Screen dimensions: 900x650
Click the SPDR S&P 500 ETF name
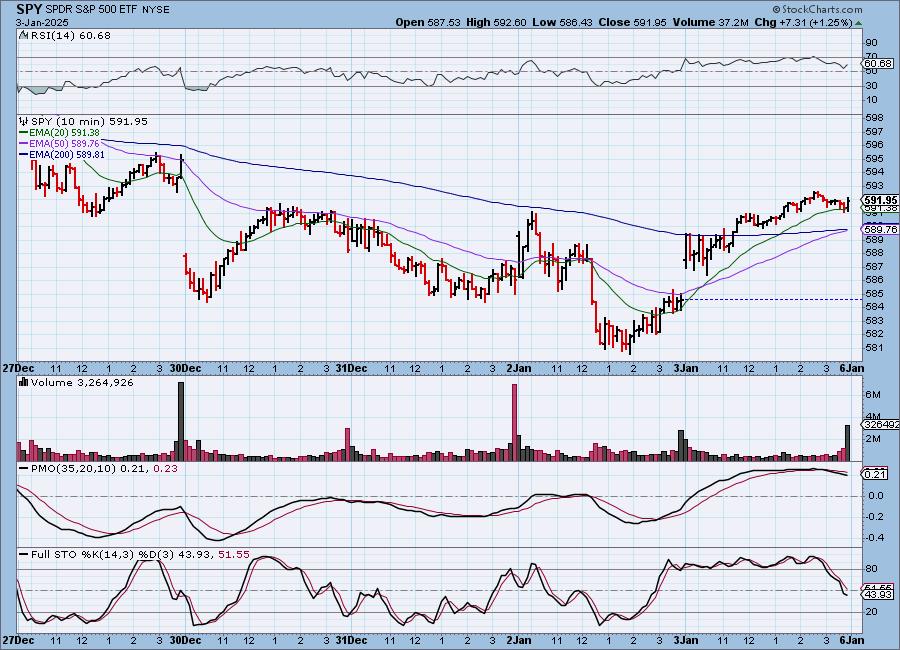(x=92, y=10)
